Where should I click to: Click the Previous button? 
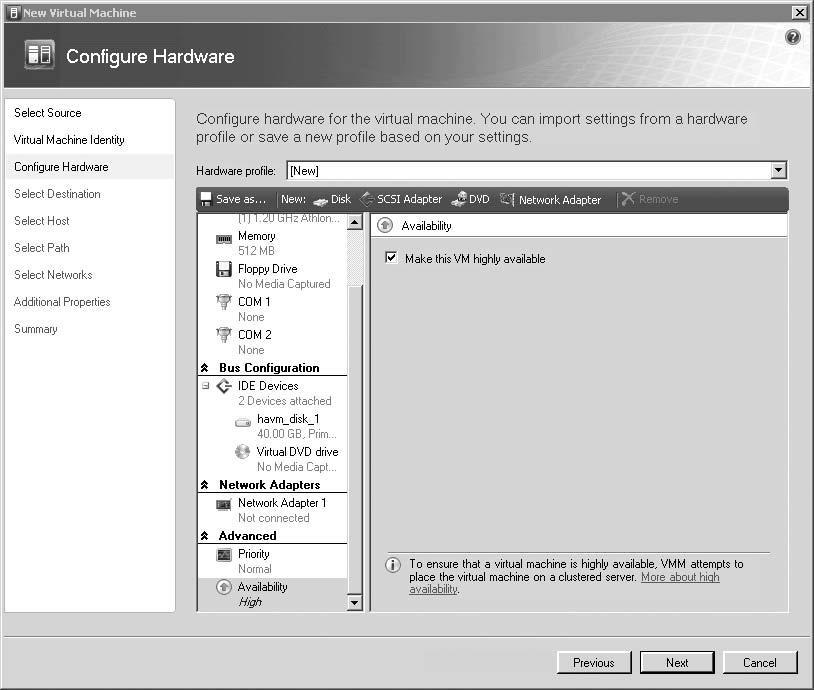tap(594, 662)
